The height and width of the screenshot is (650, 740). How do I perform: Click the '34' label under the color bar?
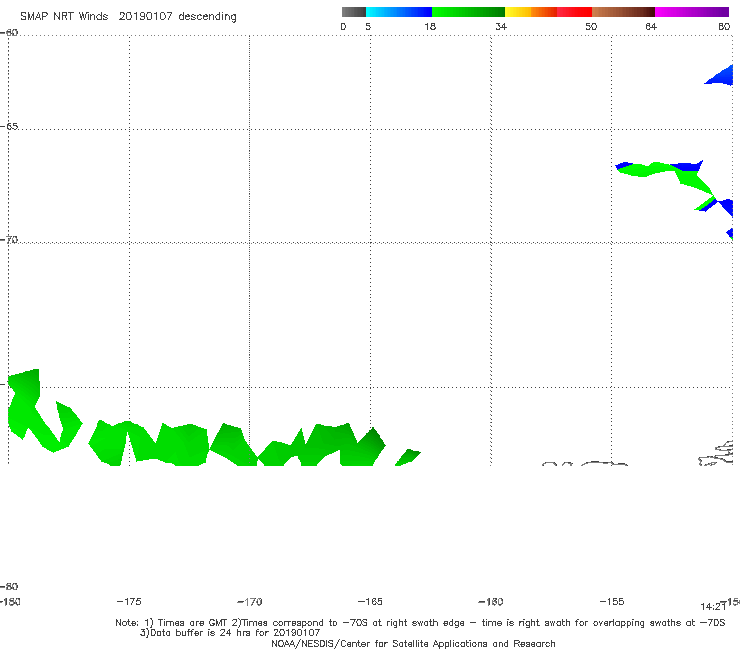501,26
